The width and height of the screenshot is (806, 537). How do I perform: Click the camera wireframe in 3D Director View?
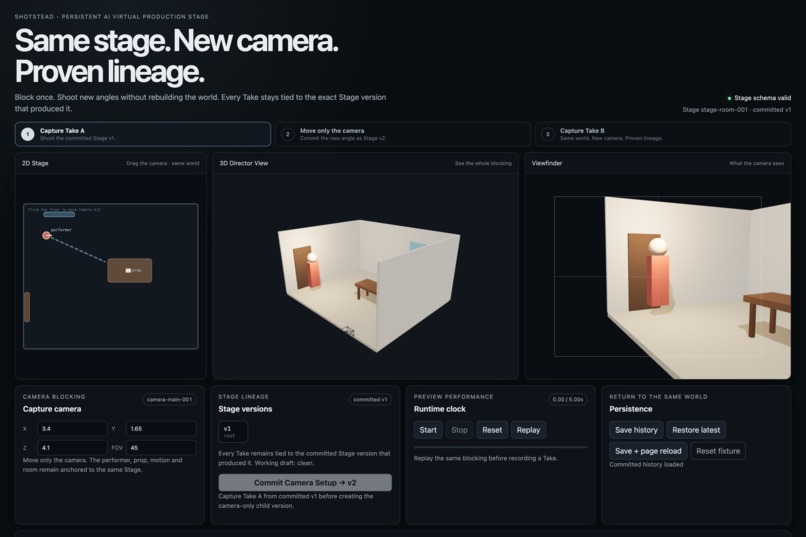click(x=349, y=331)
